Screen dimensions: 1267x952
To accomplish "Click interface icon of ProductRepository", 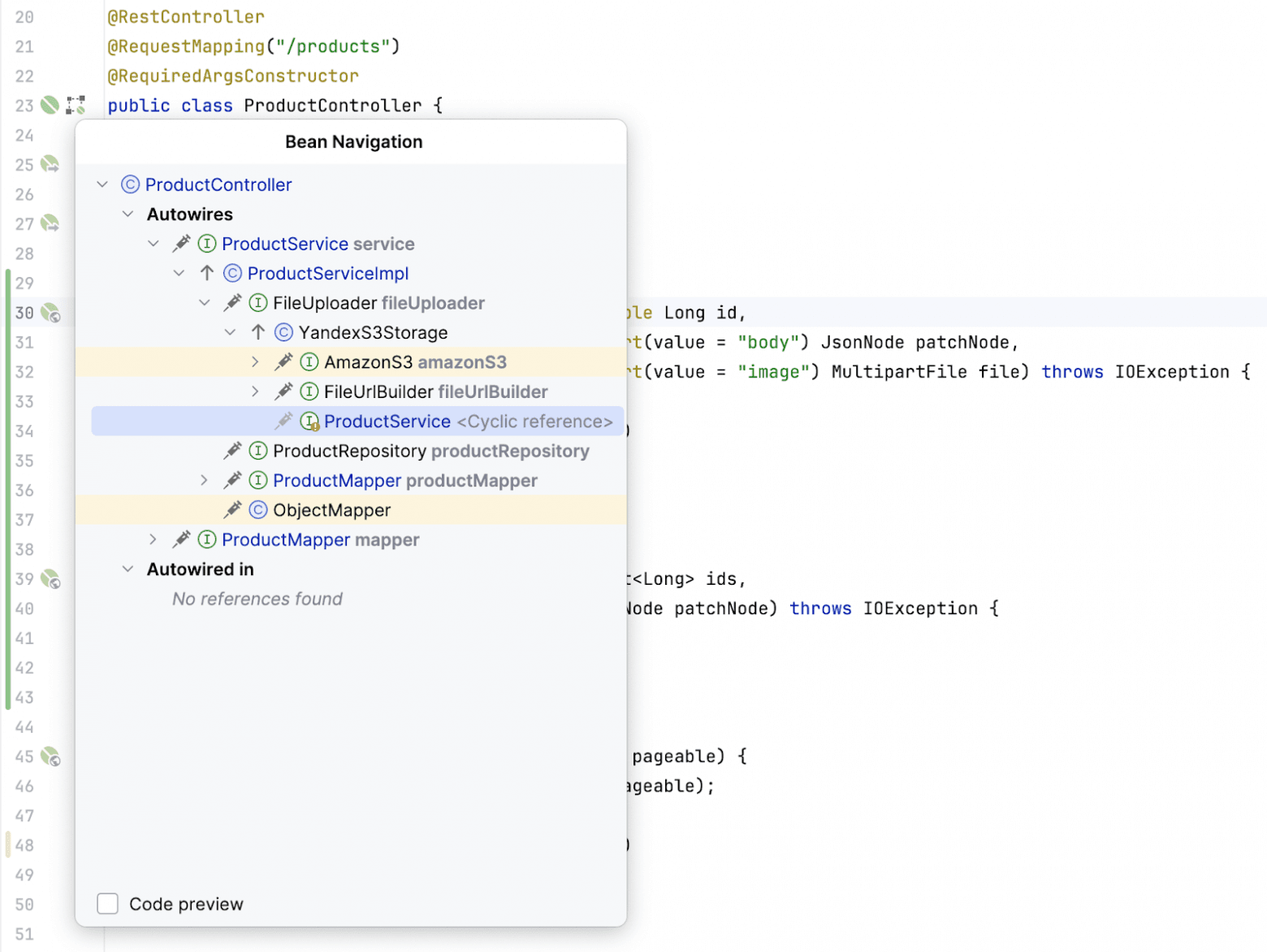I will [258, 450].
